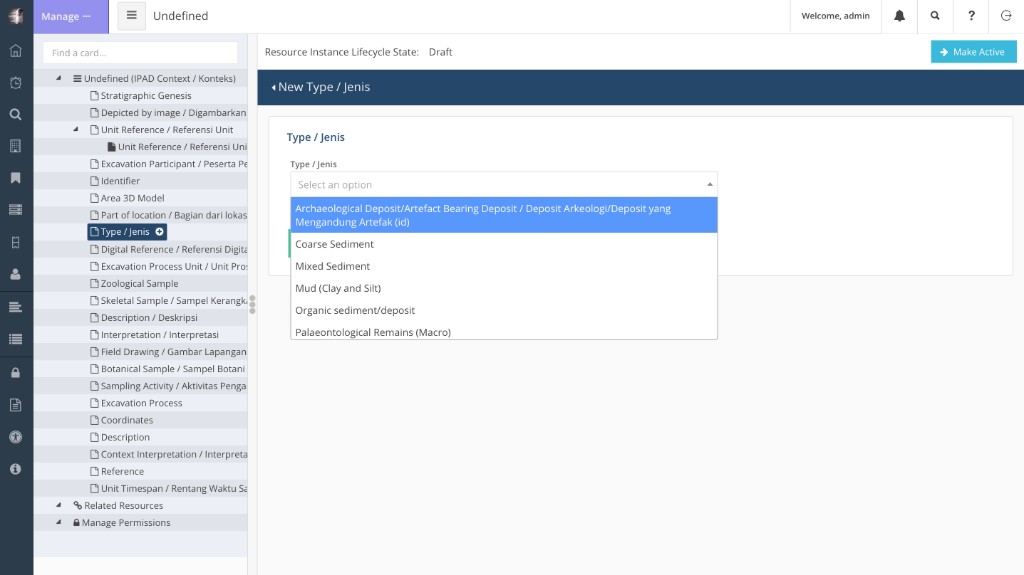Viewport: 1024px width, 575px height.
Task: Open the sidebar lock icon
Action: (x=16, y=372)
